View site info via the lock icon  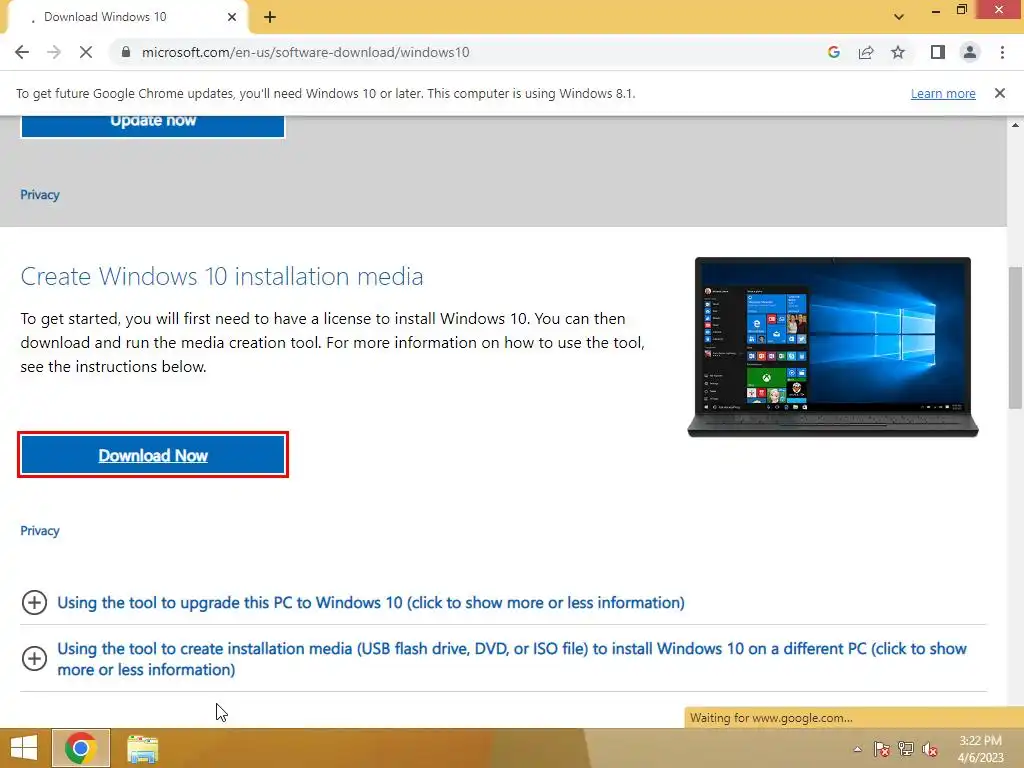(x=126, y=52)
